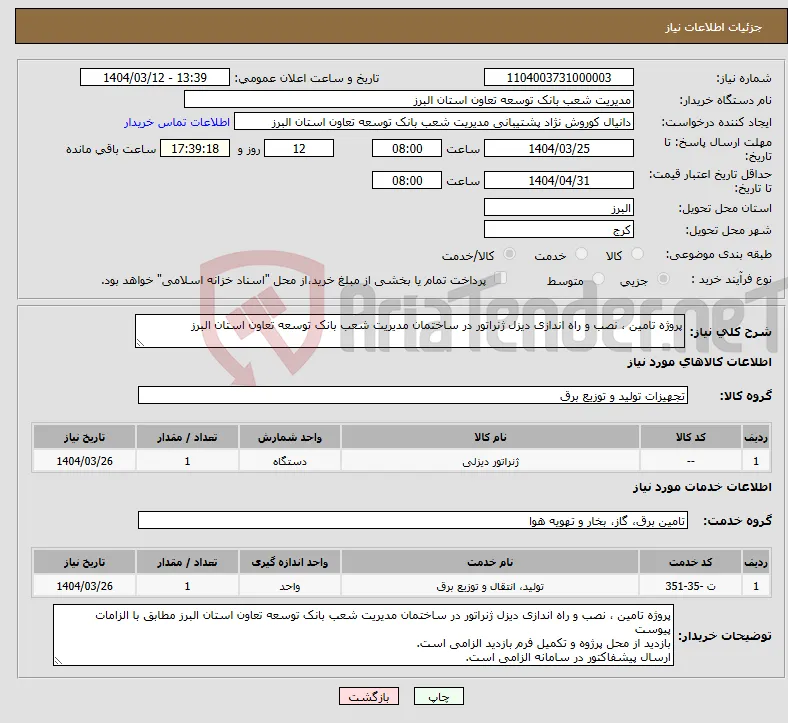Click the تولید، انتقال و توزیع برق cell
This screenshot has width=788, height=723.
(490, 586)
